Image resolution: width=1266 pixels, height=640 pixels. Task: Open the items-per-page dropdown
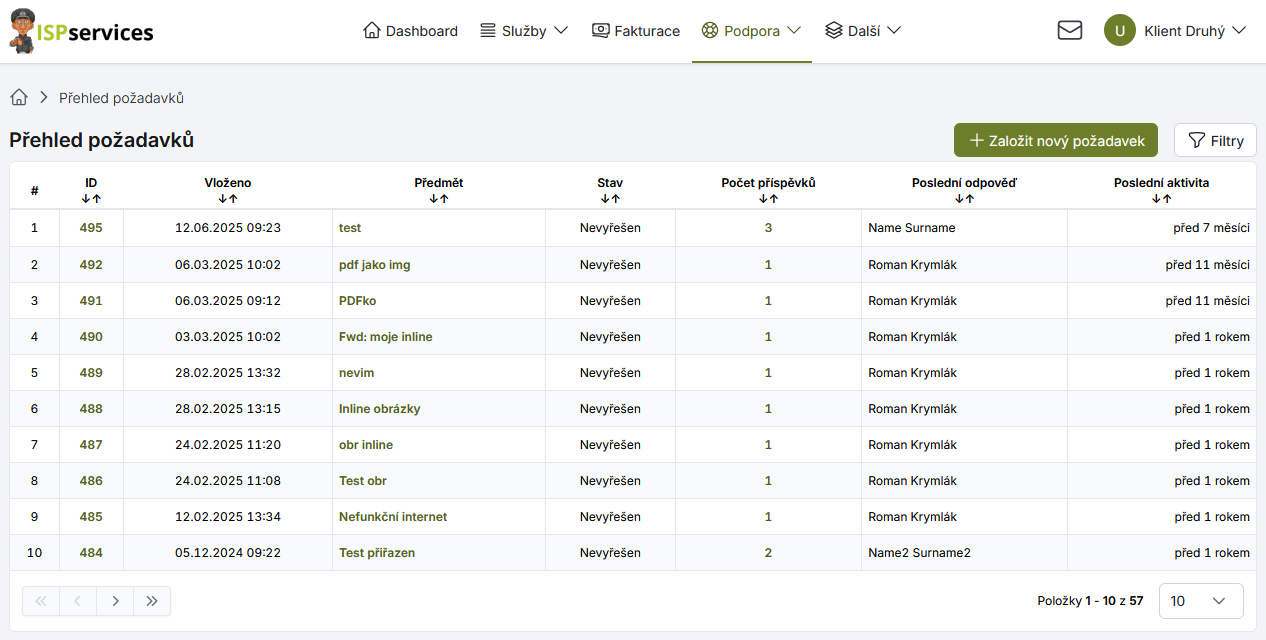click(1200, 601)
